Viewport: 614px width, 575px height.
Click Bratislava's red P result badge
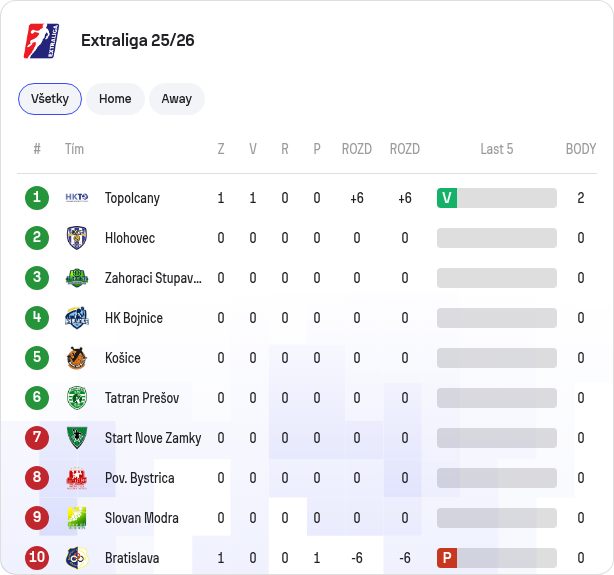click(447, 558)
